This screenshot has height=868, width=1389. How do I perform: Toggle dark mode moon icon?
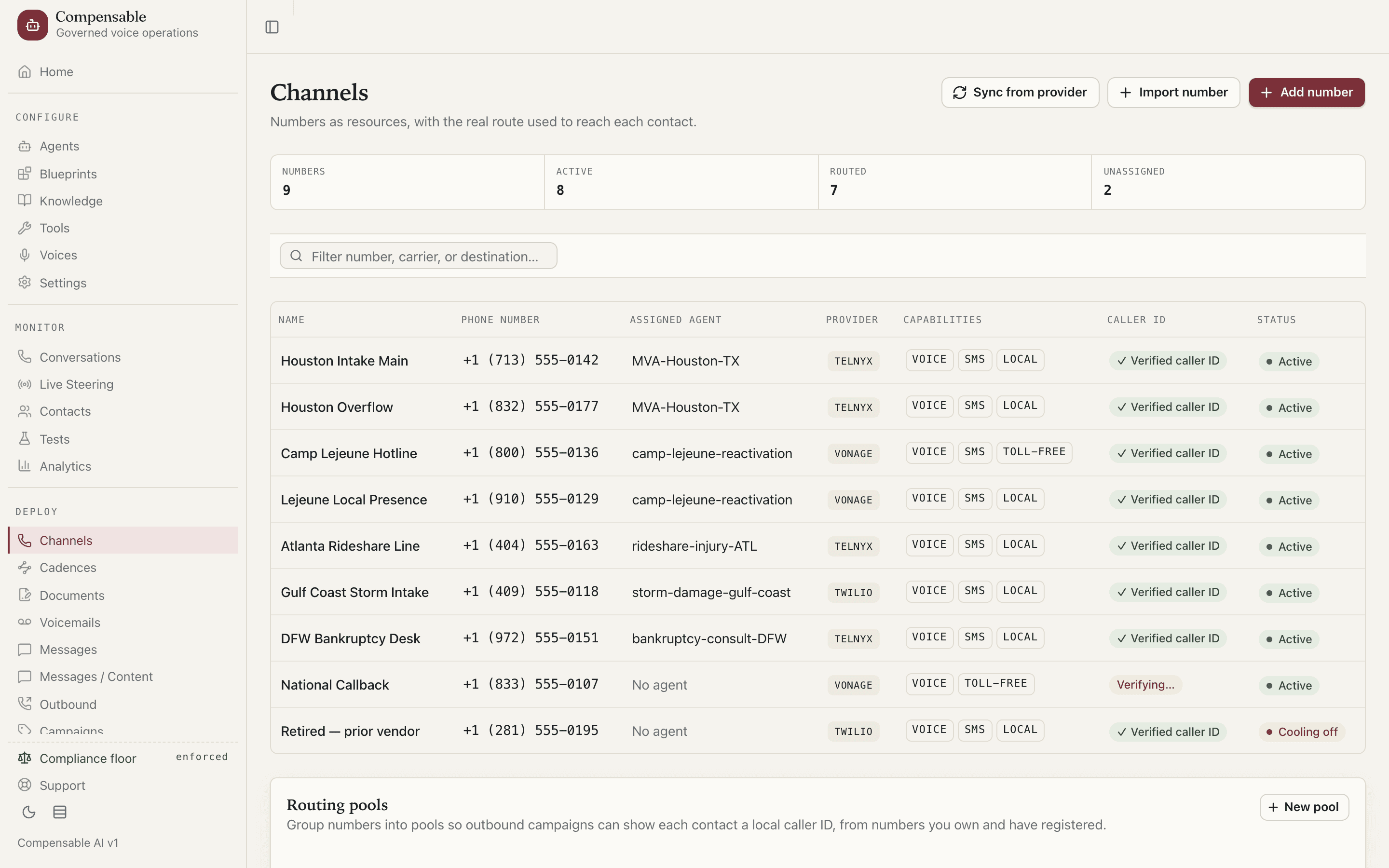pos(29,812)
